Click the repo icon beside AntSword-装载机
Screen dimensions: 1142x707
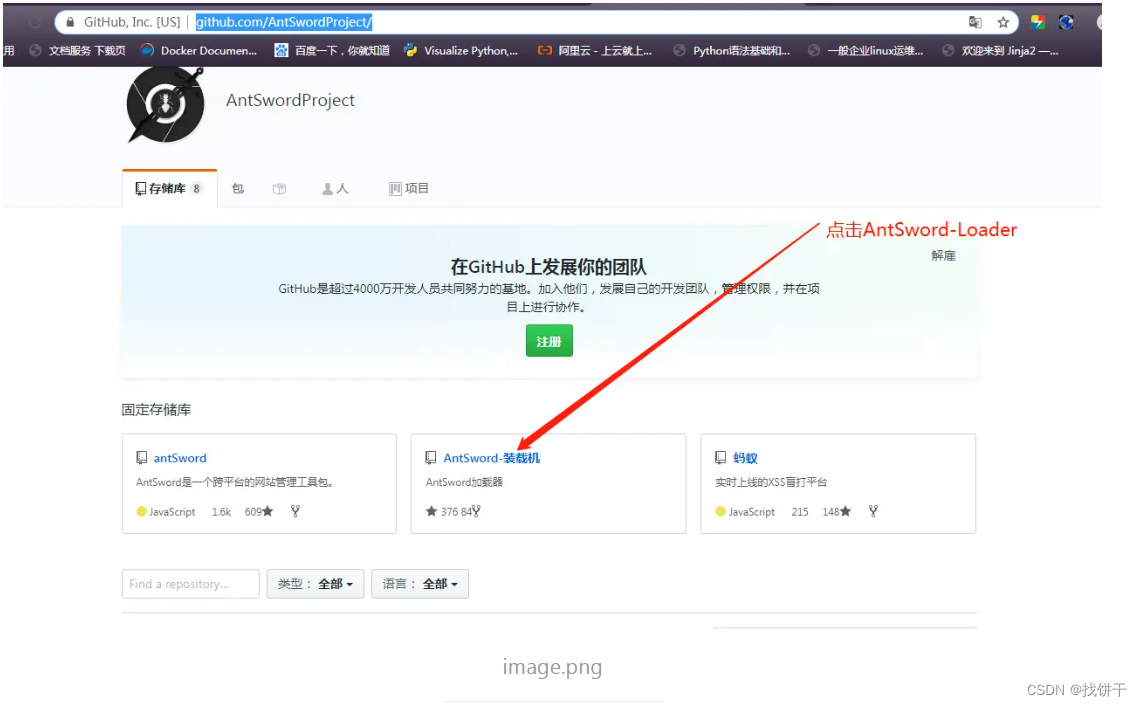pos(430,458)
